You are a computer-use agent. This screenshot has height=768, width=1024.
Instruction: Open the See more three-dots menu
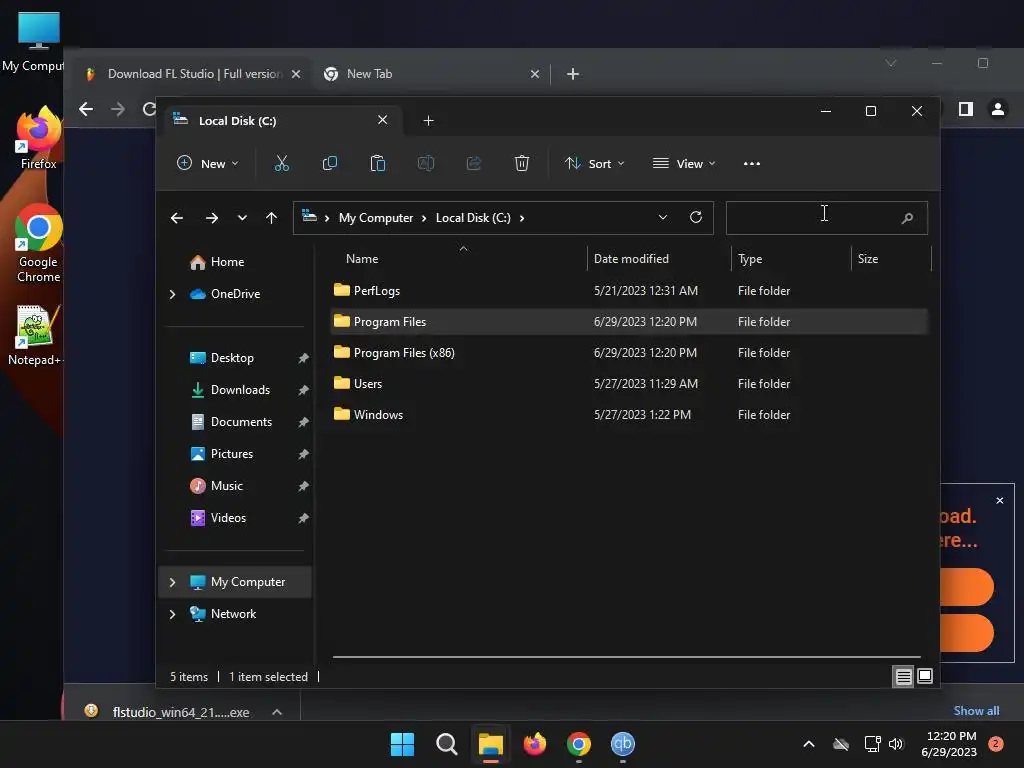point(752,163)
